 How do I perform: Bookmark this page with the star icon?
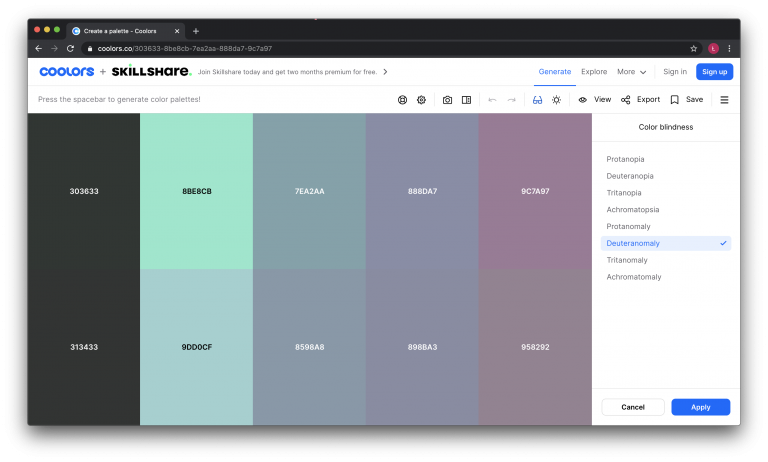(693, 48)
